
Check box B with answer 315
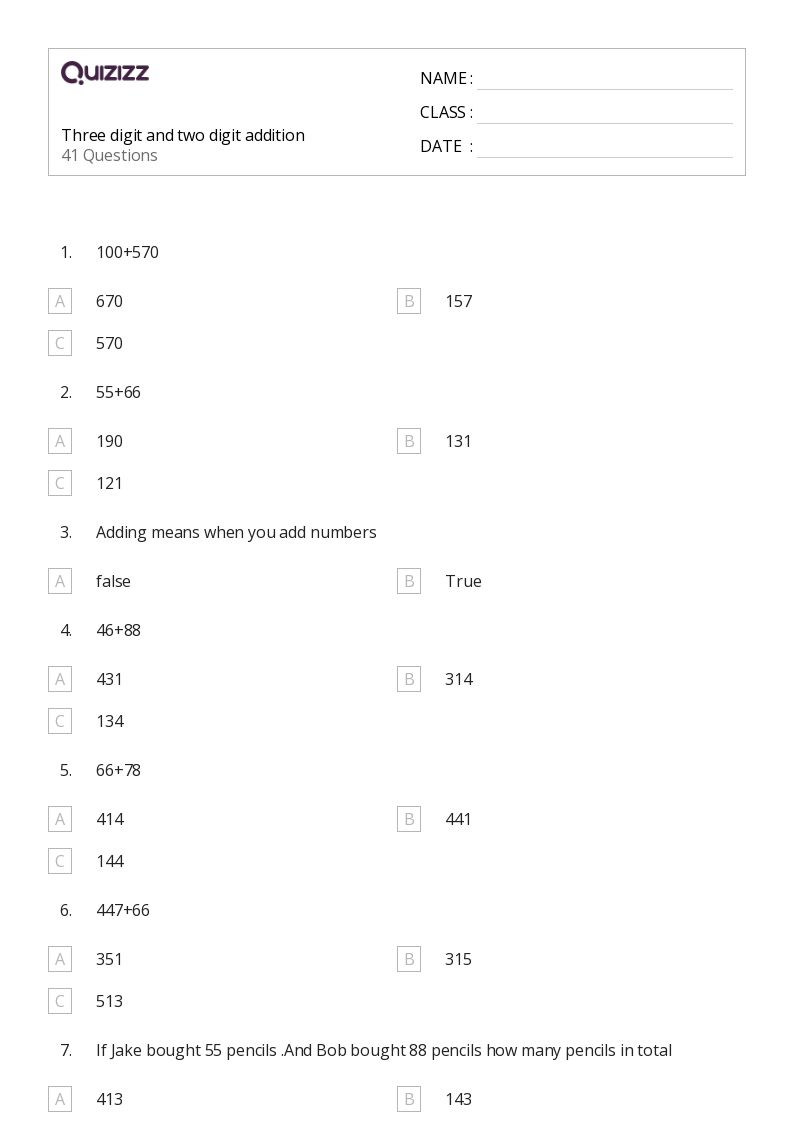[x=409, y=959]
